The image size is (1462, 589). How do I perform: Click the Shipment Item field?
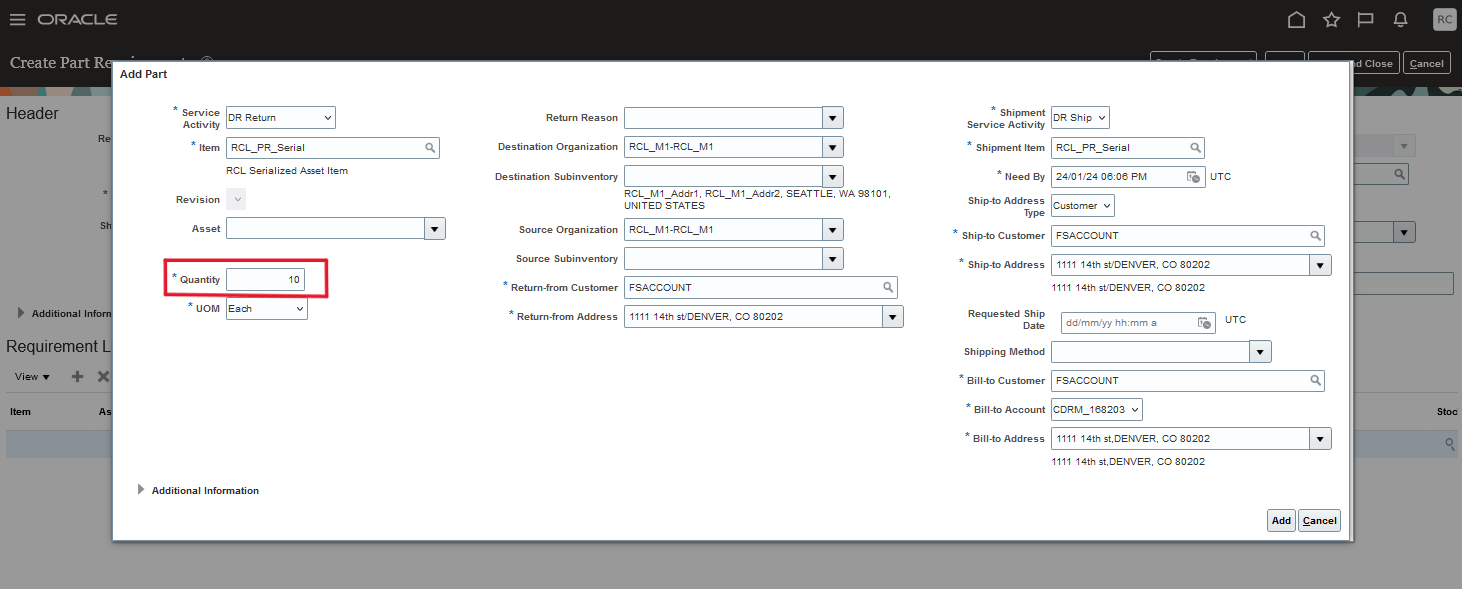(x=1128, y=148)
